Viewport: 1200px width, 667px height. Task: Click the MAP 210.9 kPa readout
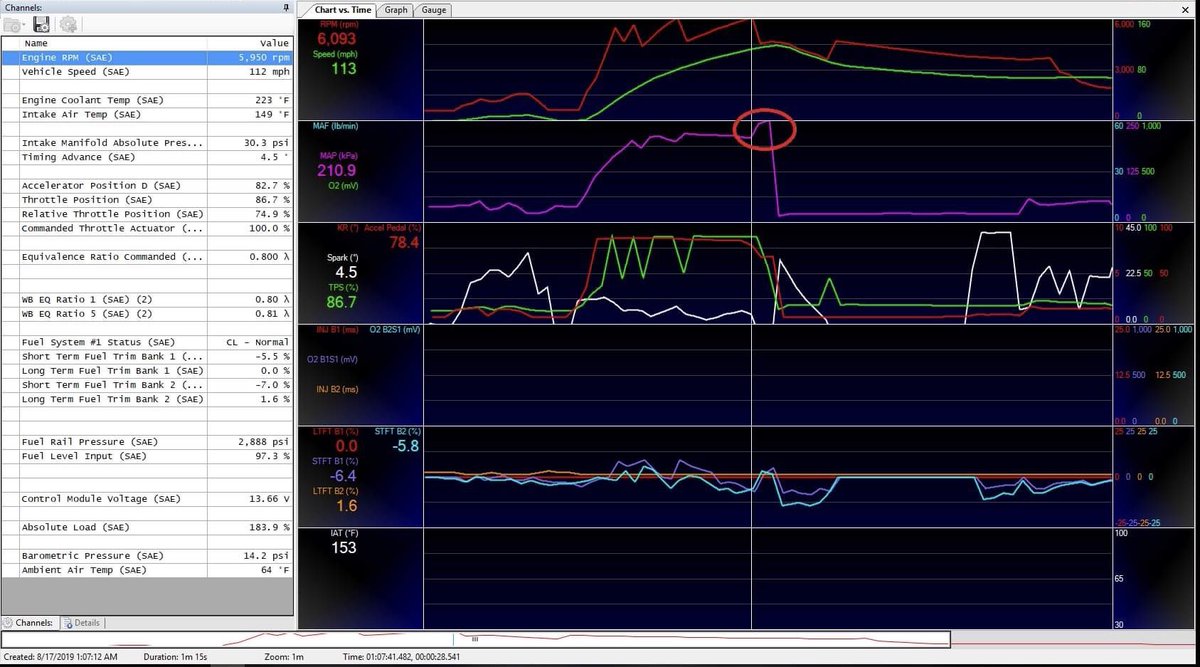coord(337,170)
